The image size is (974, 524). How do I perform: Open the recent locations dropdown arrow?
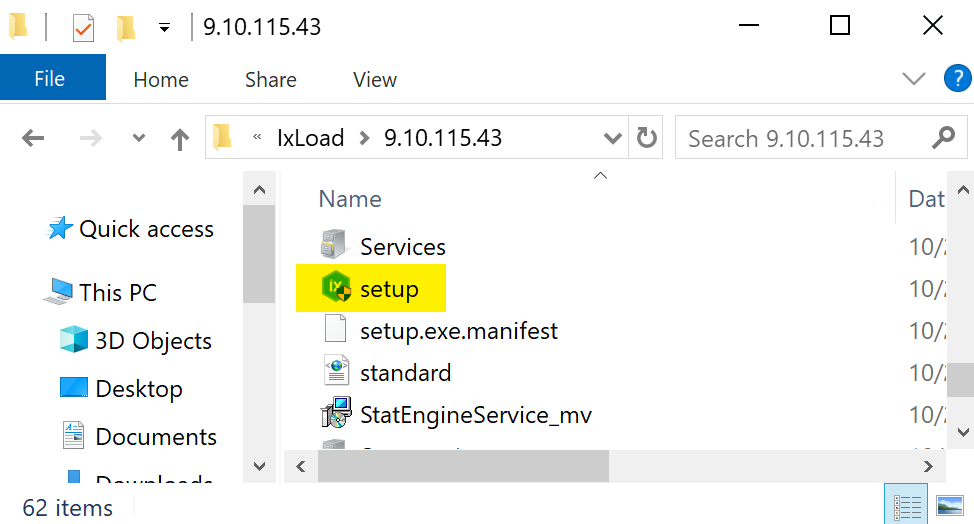139,139
